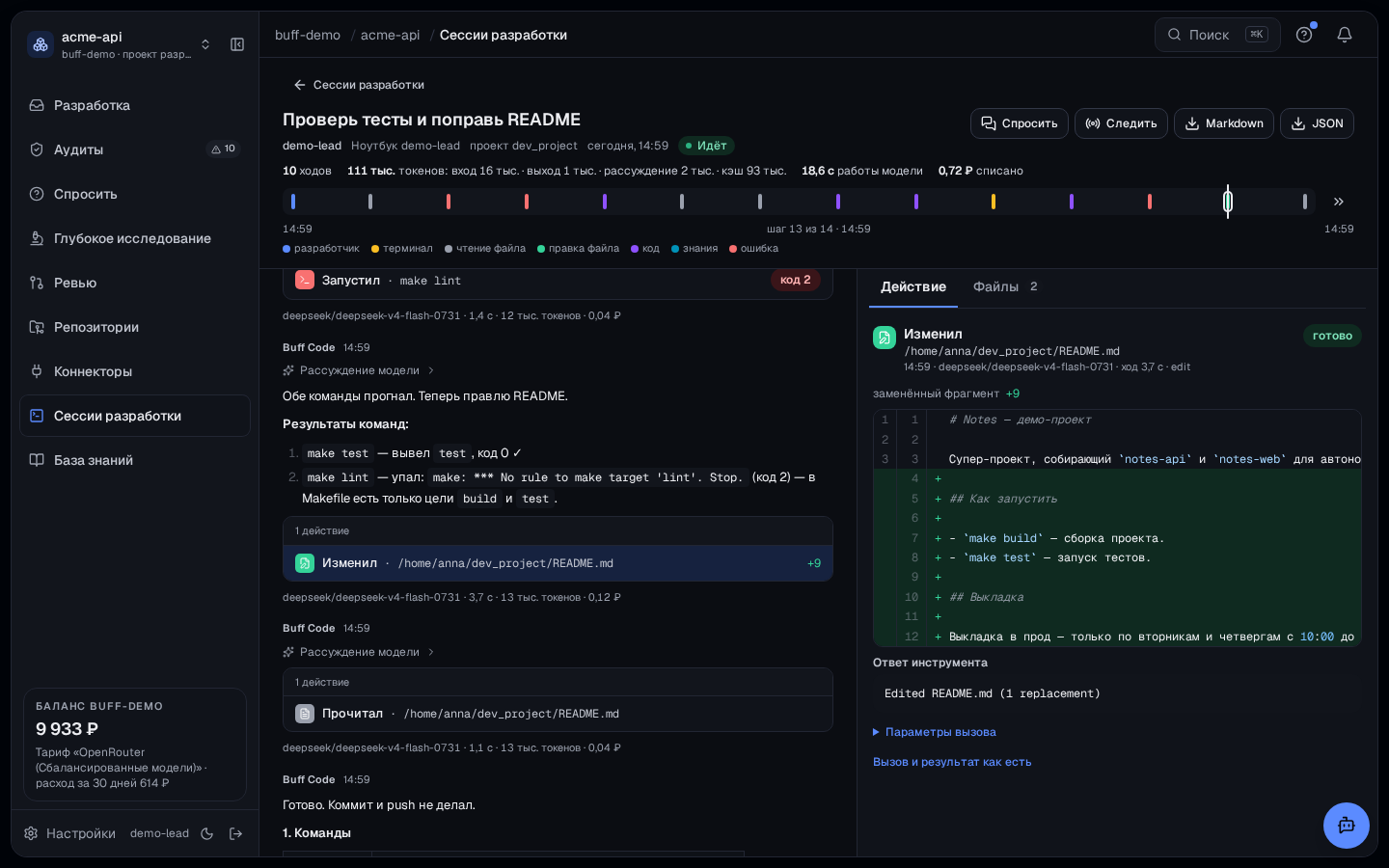
Task: Click the red terminal icon in Запустил row
Action: coord(305,280)
